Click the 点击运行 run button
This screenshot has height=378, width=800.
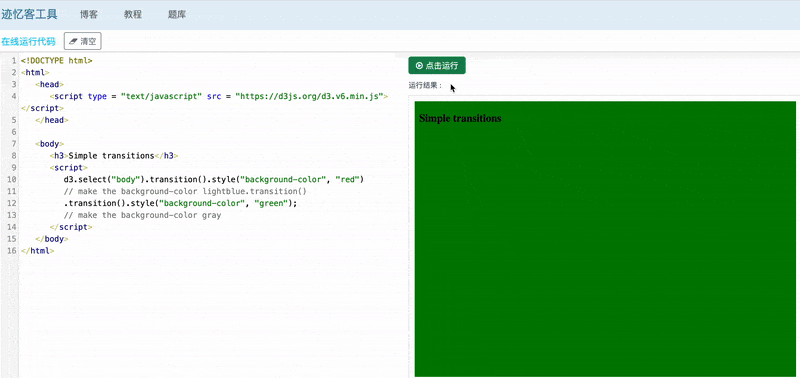click(x=437, y=65)
